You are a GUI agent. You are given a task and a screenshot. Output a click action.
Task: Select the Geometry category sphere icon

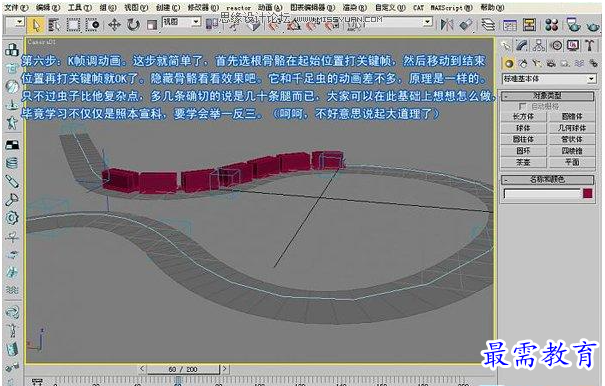coord(509,63)
